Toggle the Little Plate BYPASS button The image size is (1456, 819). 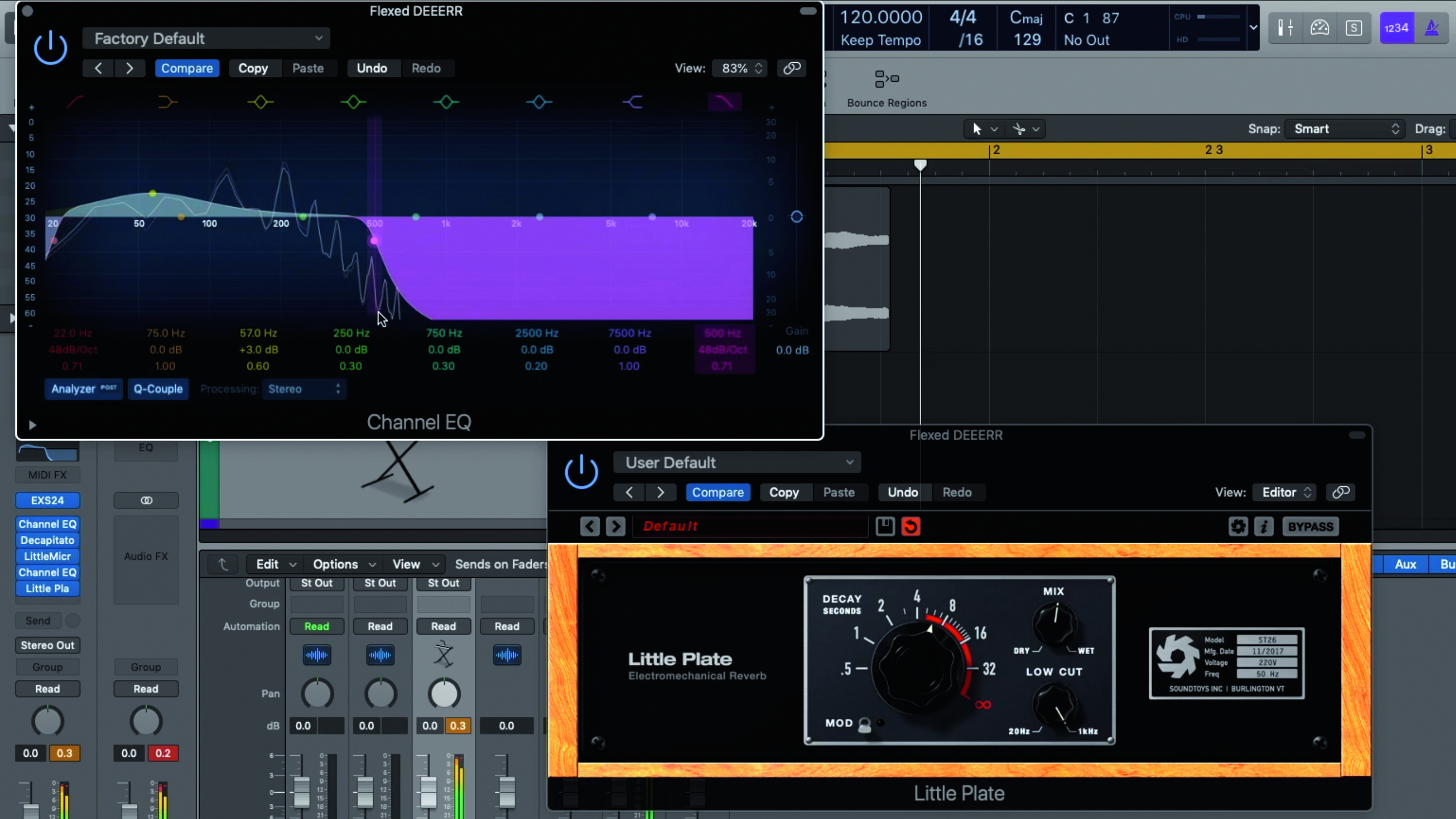[x=1310, y=526]
